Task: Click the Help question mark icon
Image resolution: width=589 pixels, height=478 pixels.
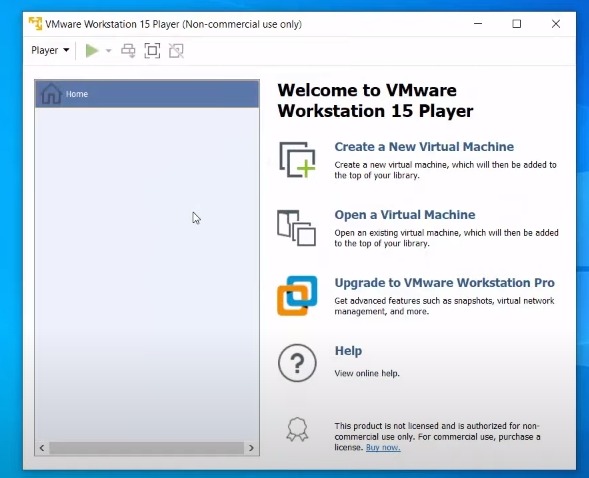Action: pos(297,363)
